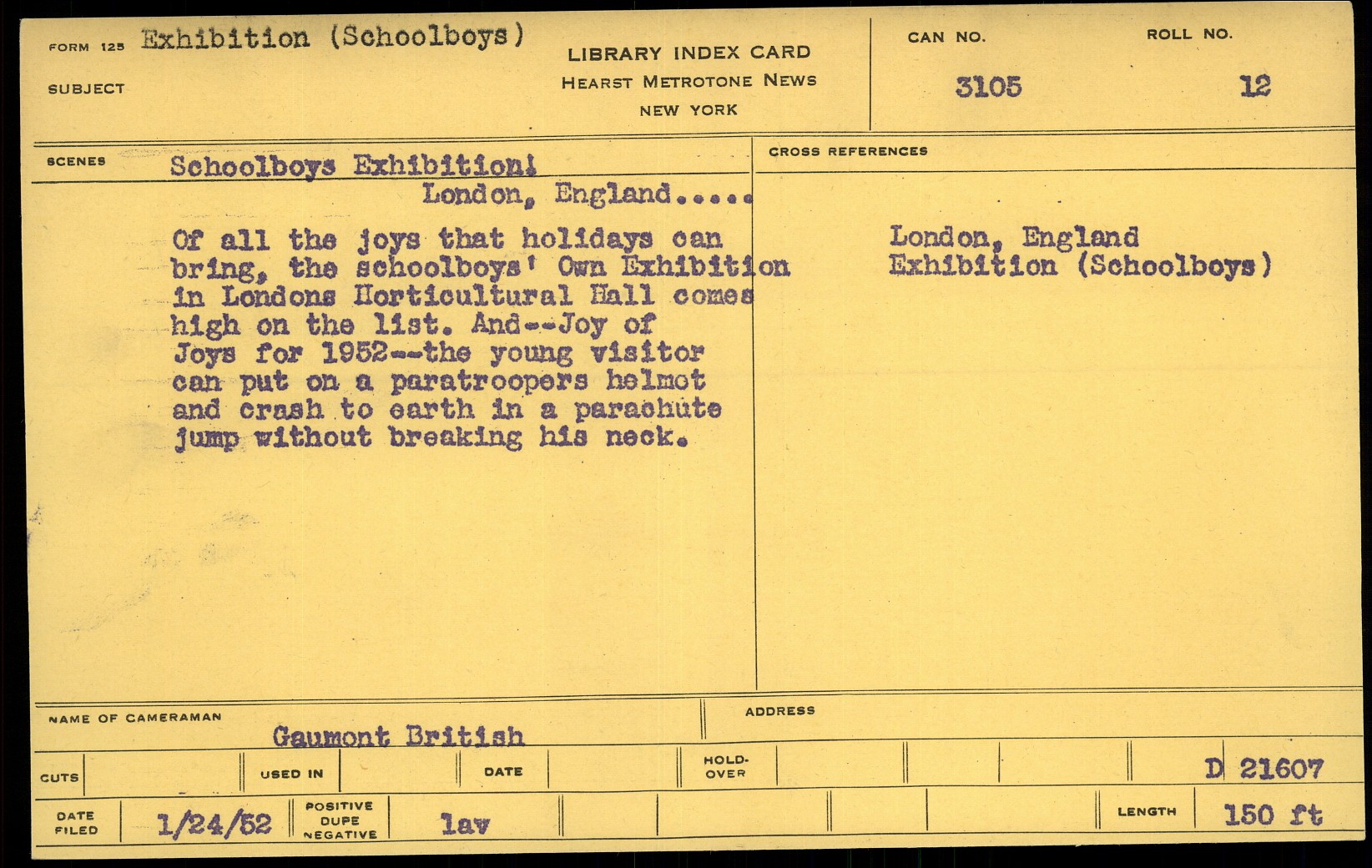Click the 'Exhibition (Schoolboys)' cross reference entry
Viewport: 1372px width, 868px height.
[1080, 266]
